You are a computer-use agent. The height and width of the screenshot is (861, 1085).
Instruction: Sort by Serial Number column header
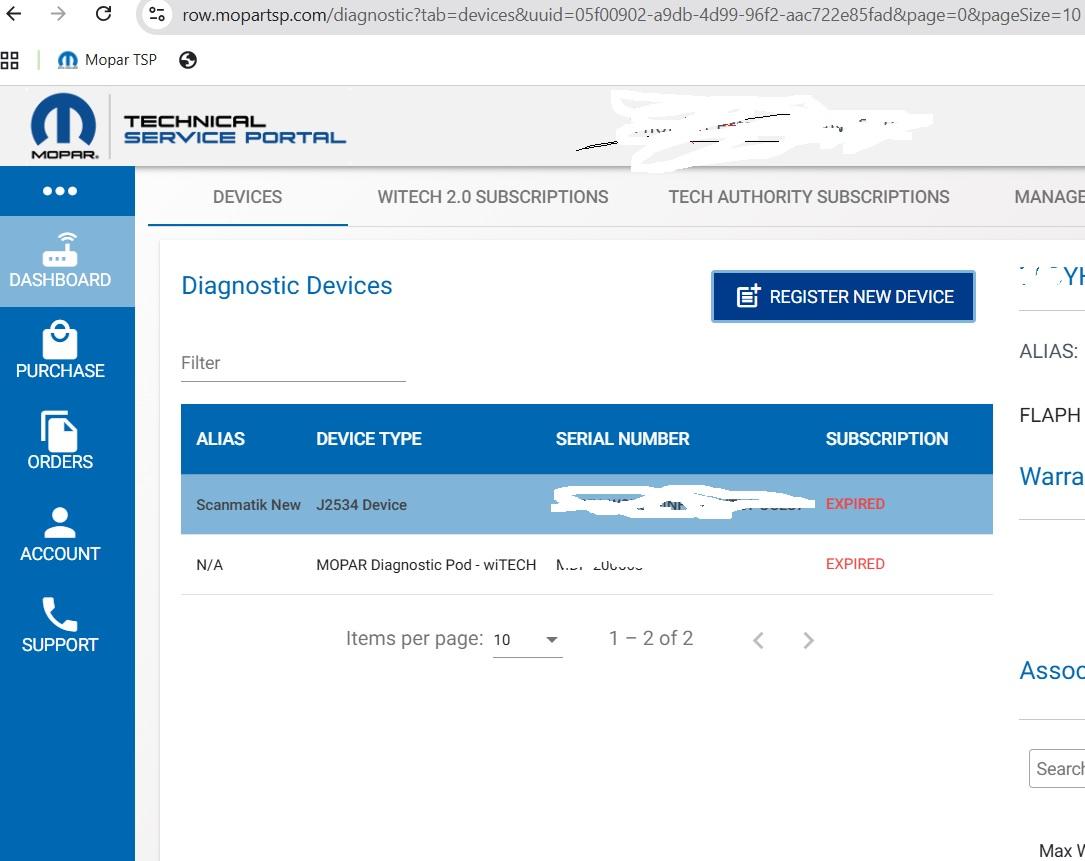pyautogui.click(x=622, y=439)
